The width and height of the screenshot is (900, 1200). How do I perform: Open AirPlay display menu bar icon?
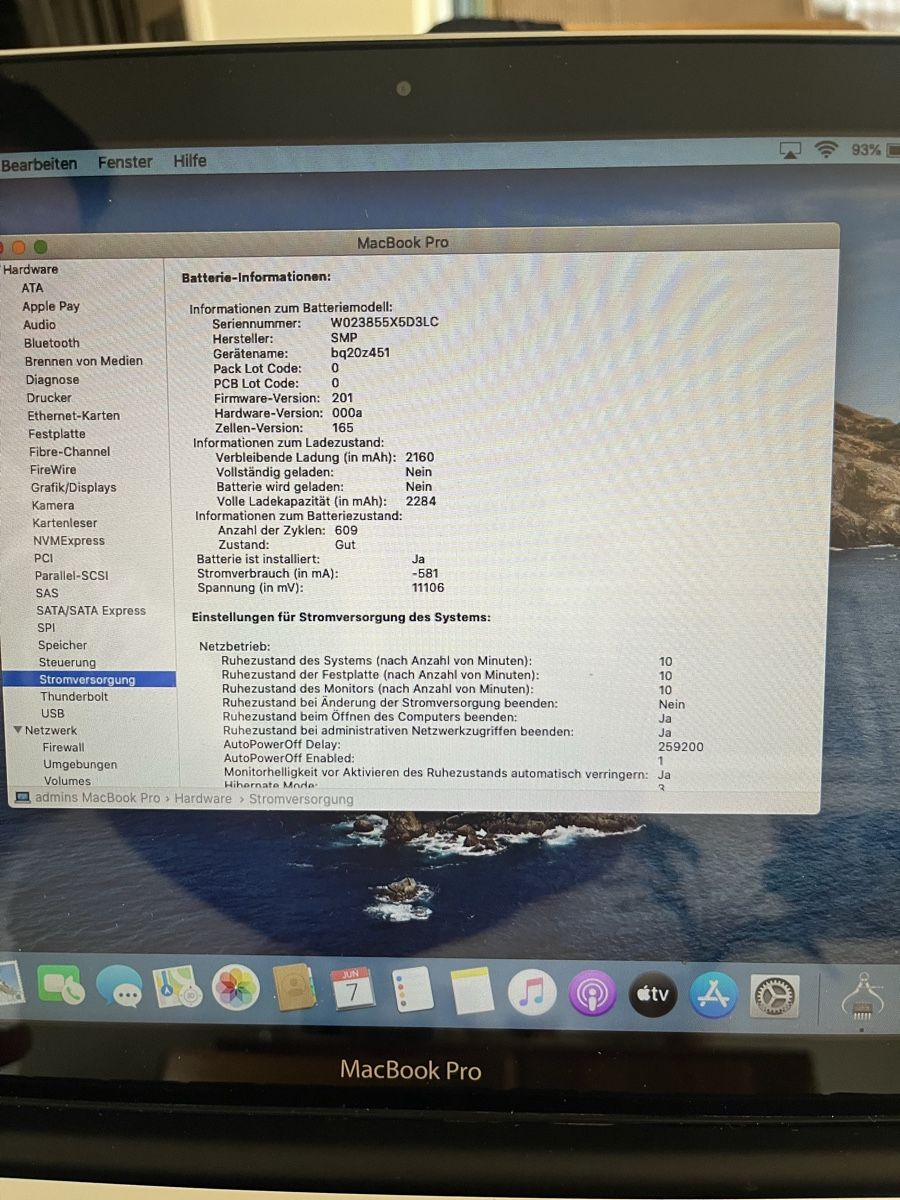(790, 150)
